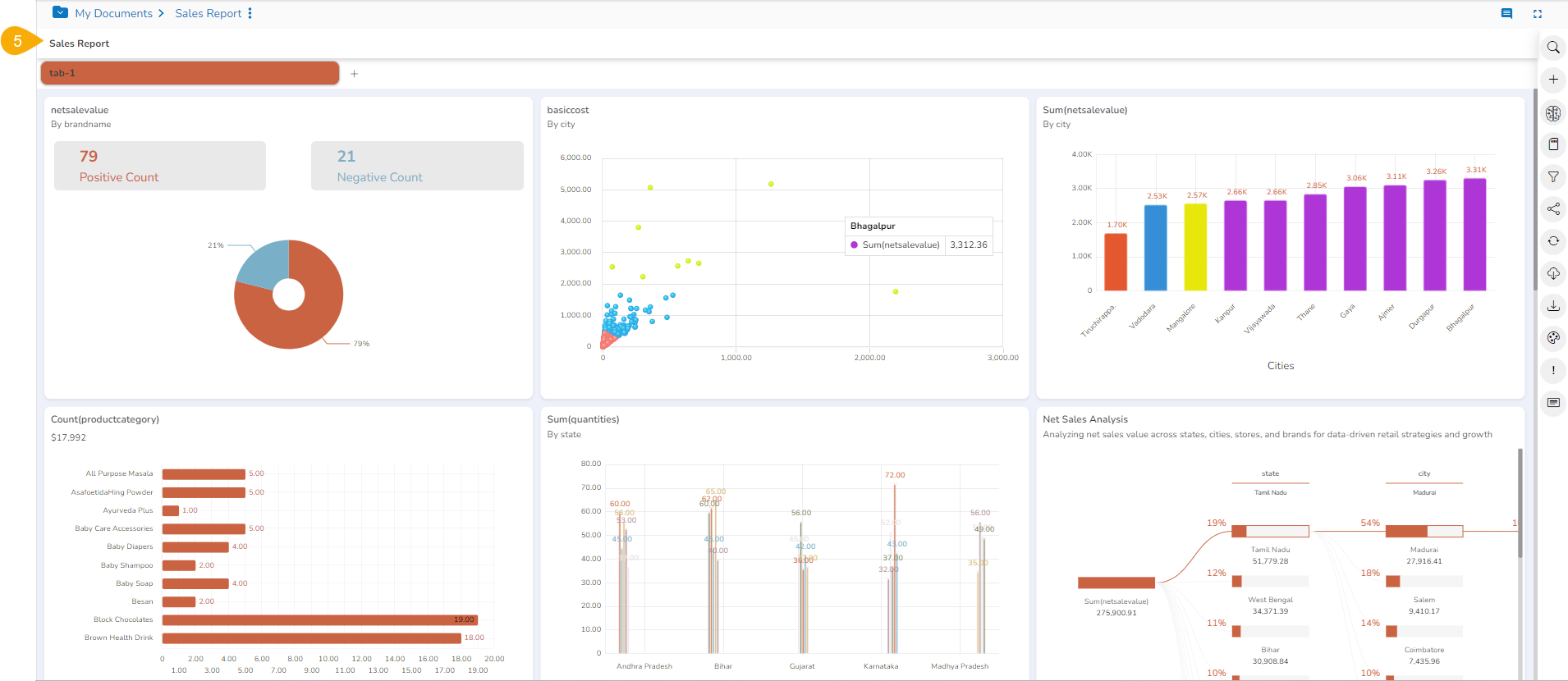Image resolution: width=1568 pixels, height=681 pixels.
Task: Click the Sum(netsalevalue) root node 275,900.91
Action: [x=1116, y=583]
